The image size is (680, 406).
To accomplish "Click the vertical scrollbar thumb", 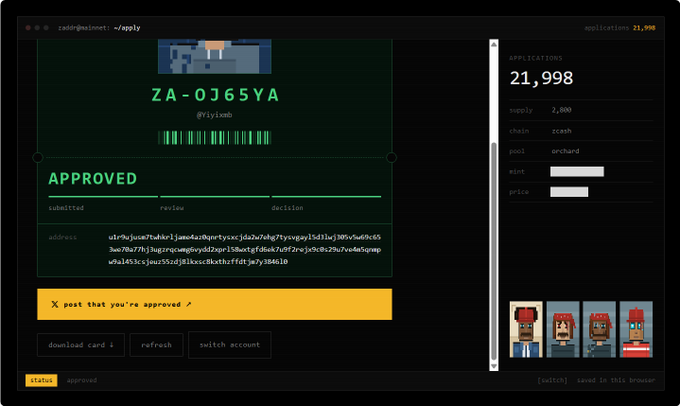I will point(494,252).
